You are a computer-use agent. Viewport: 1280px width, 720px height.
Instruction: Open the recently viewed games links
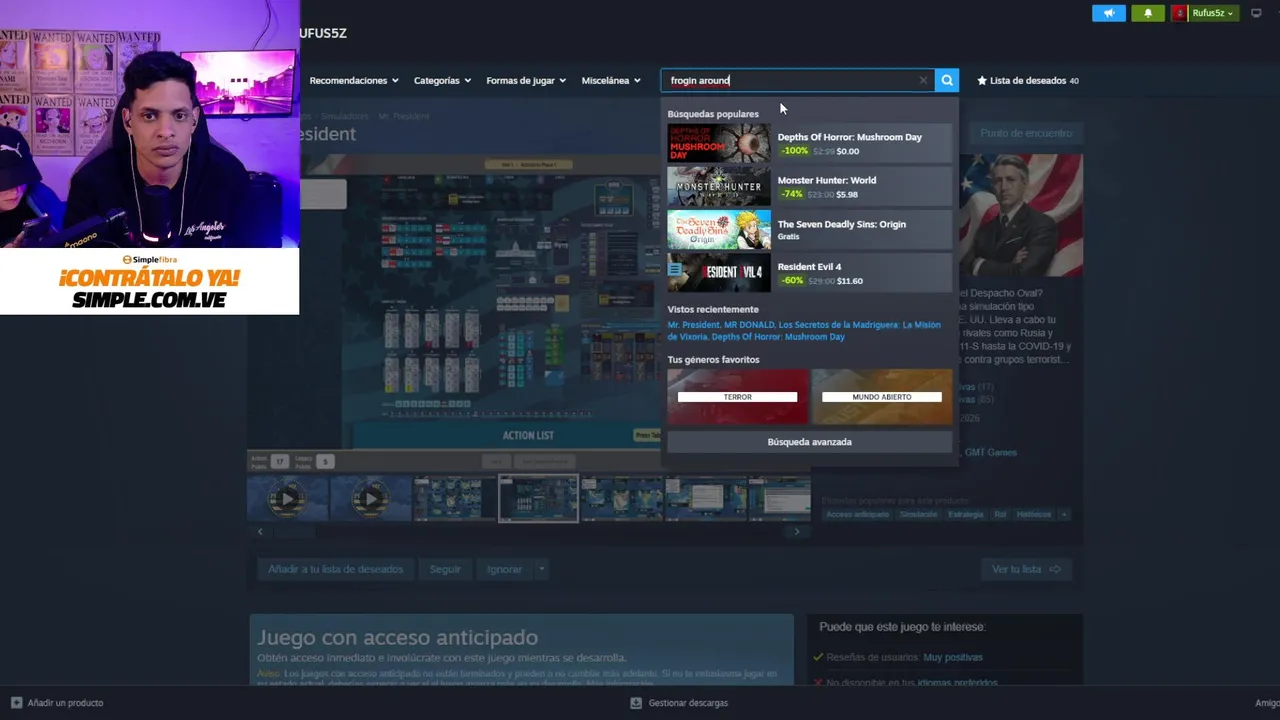(804, 331)
